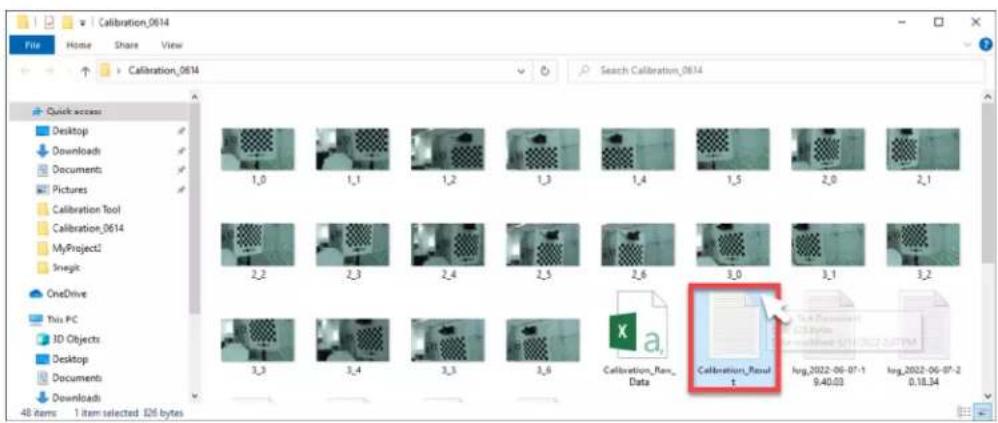
Task: Expand the ribbon using the chevron
Action: point(969,45)
